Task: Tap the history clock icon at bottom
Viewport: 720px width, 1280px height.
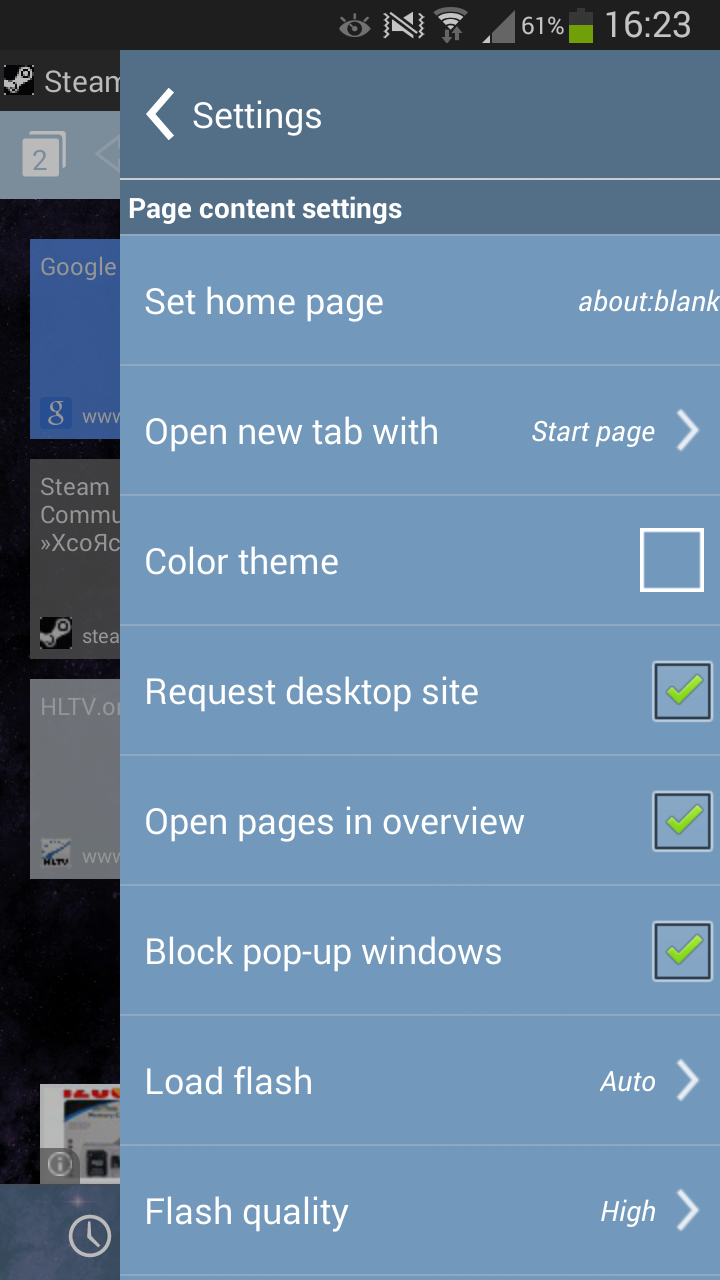Action: [90, 1236]
